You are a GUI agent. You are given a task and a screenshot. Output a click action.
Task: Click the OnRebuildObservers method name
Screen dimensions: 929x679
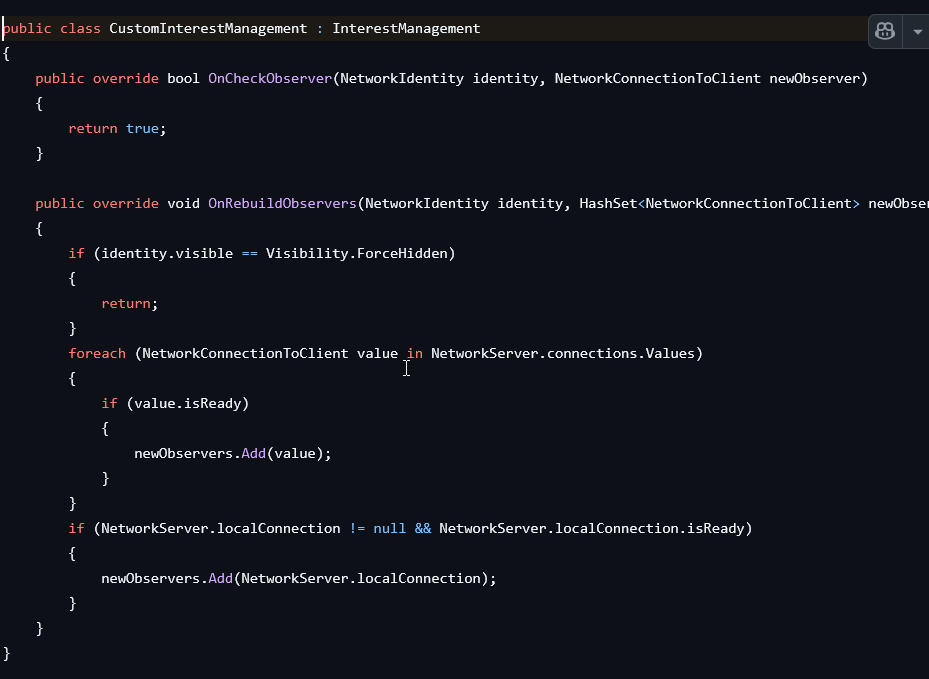point(282,203)
